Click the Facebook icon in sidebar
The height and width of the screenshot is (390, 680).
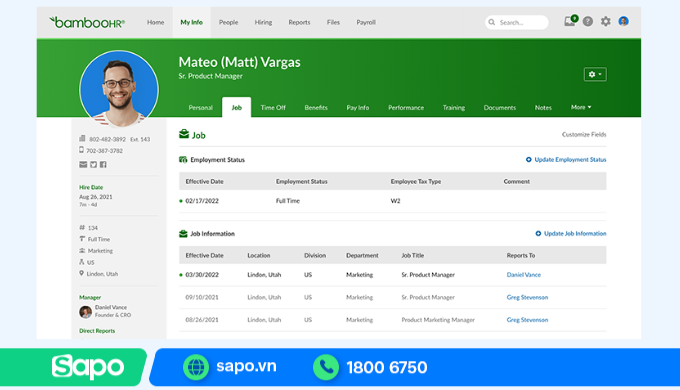[x=103, y=164]
